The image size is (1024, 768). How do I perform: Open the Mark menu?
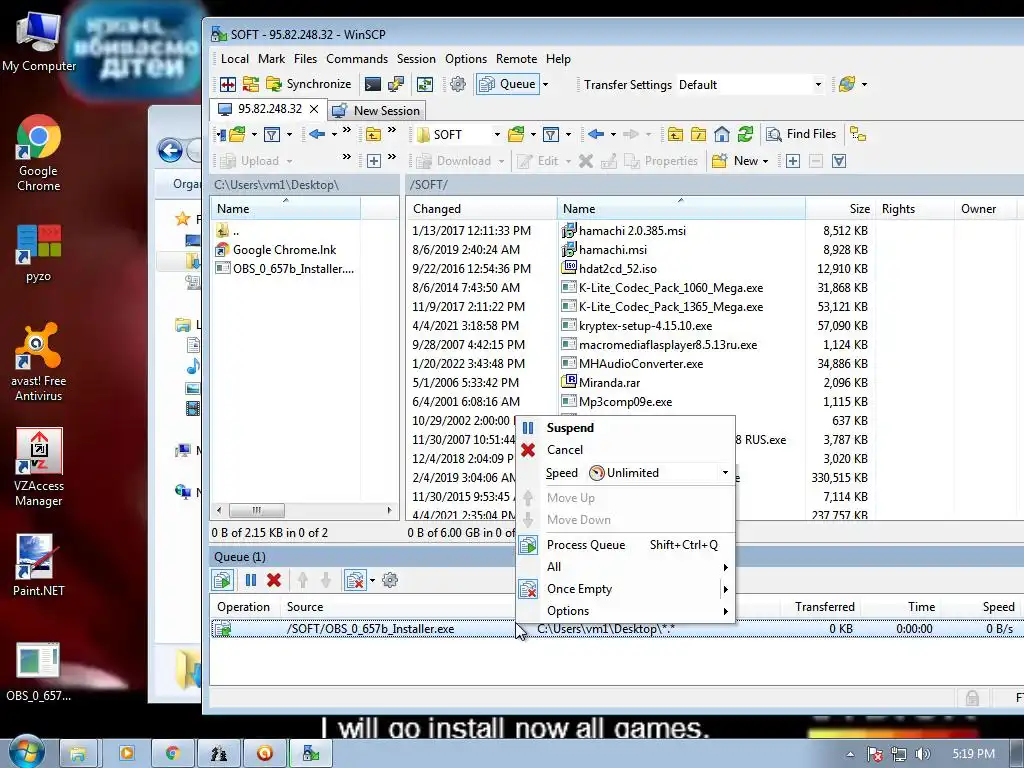pos(271,59)
